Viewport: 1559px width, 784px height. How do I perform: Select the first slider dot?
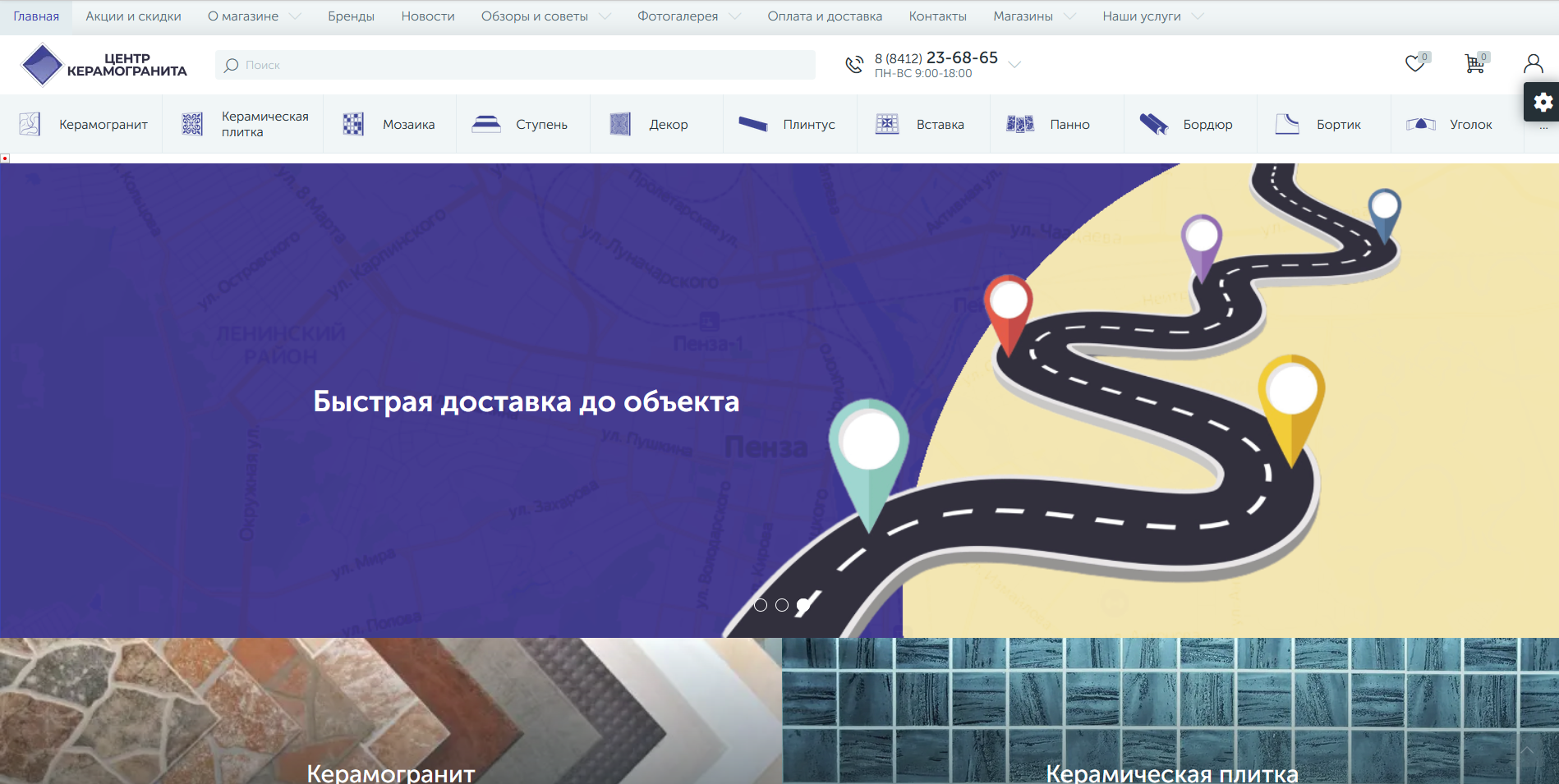[761, 605]
